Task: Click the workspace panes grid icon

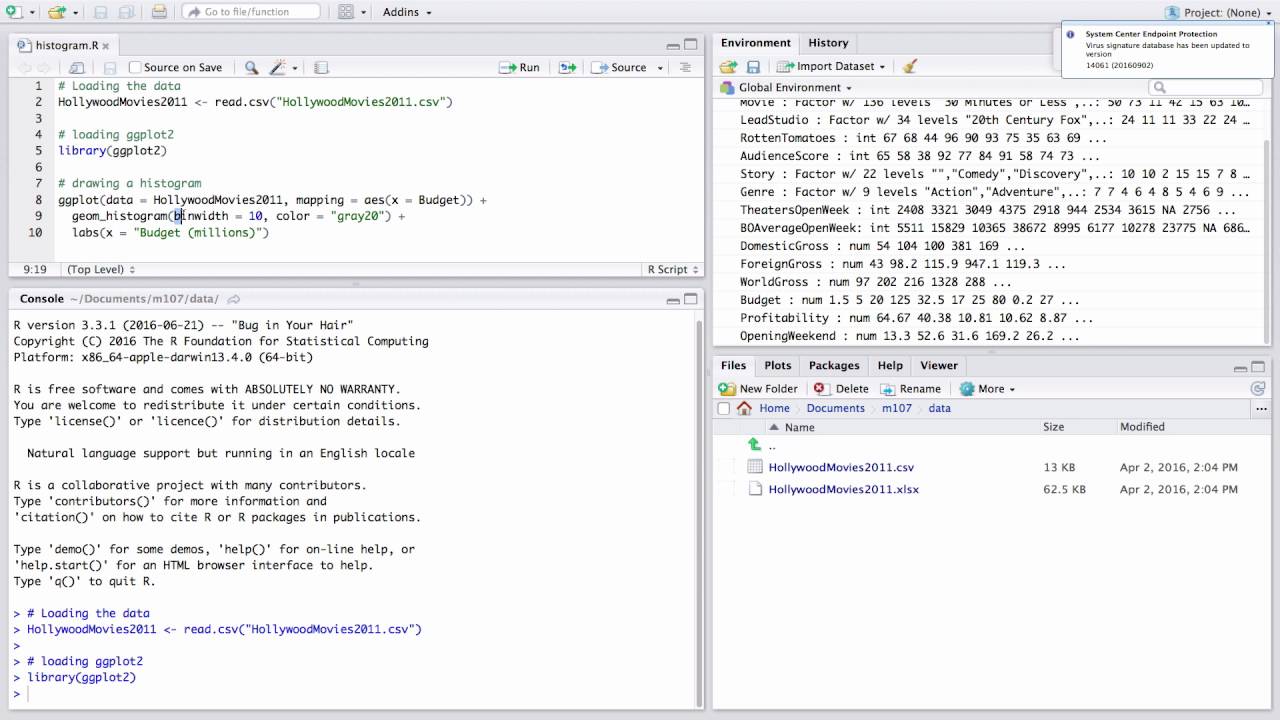Action: tap(346, 12)
